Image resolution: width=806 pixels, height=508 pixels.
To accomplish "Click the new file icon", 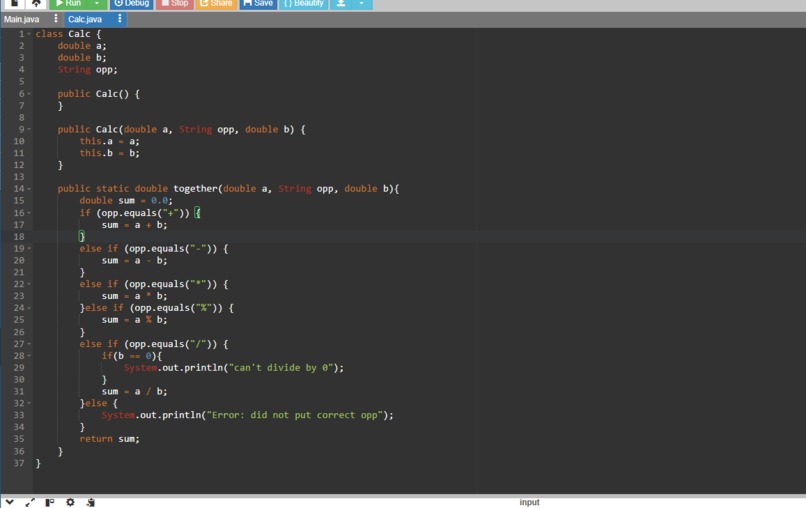I will (14, 3).
